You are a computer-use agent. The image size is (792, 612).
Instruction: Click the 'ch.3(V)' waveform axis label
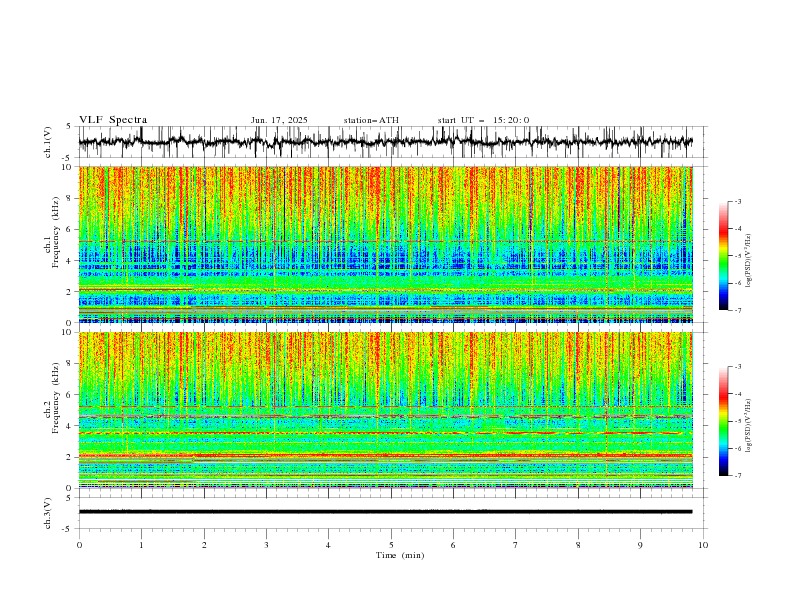pos(48,513)
